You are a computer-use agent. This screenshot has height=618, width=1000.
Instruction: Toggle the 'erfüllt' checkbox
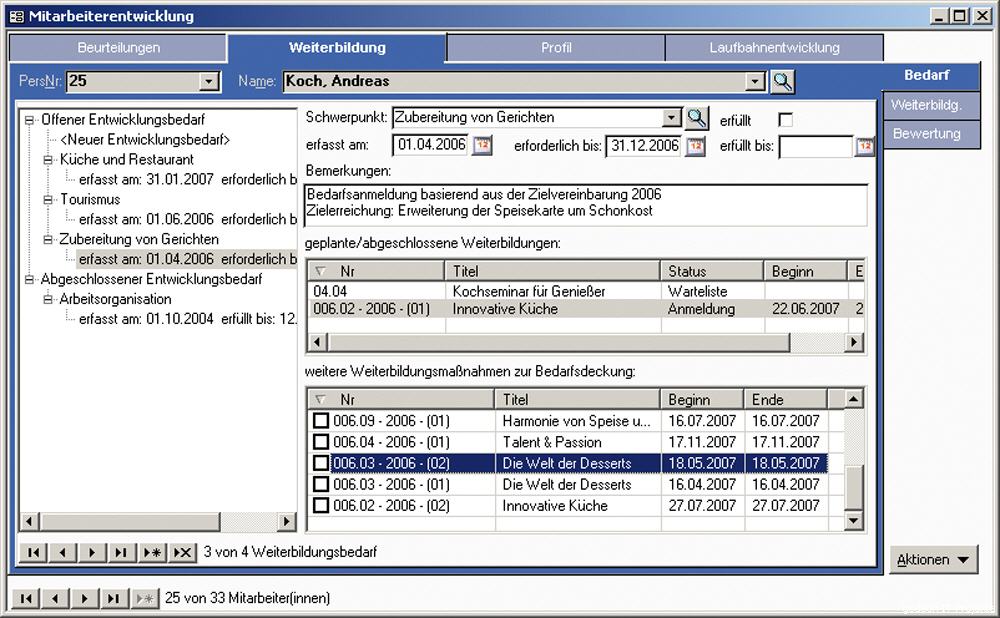tap(785, 120)
